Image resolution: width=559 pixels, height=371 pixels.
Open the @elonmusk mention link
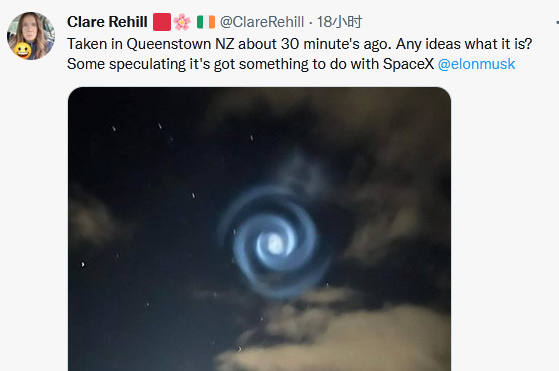pos(476,64)
